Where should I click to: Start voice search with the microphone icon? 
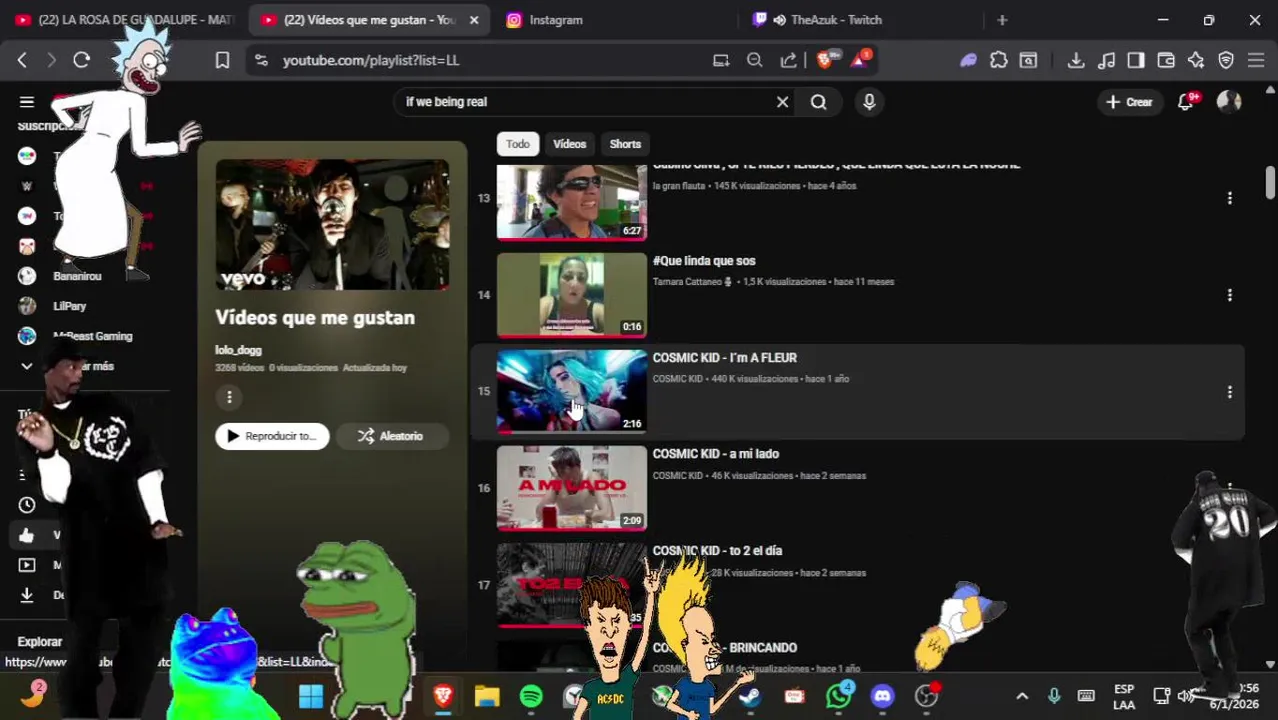click(x=869, y=101)
